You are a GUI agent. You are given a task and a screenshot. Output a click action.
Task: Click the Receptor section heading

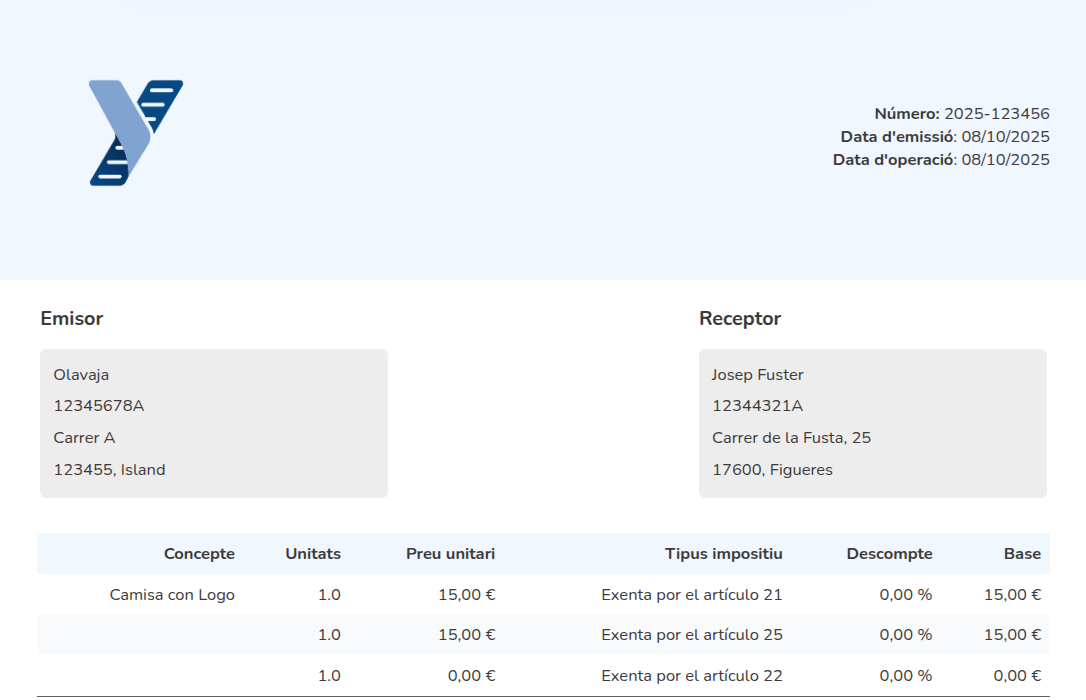pyautogui.click(x=740, y=319)
